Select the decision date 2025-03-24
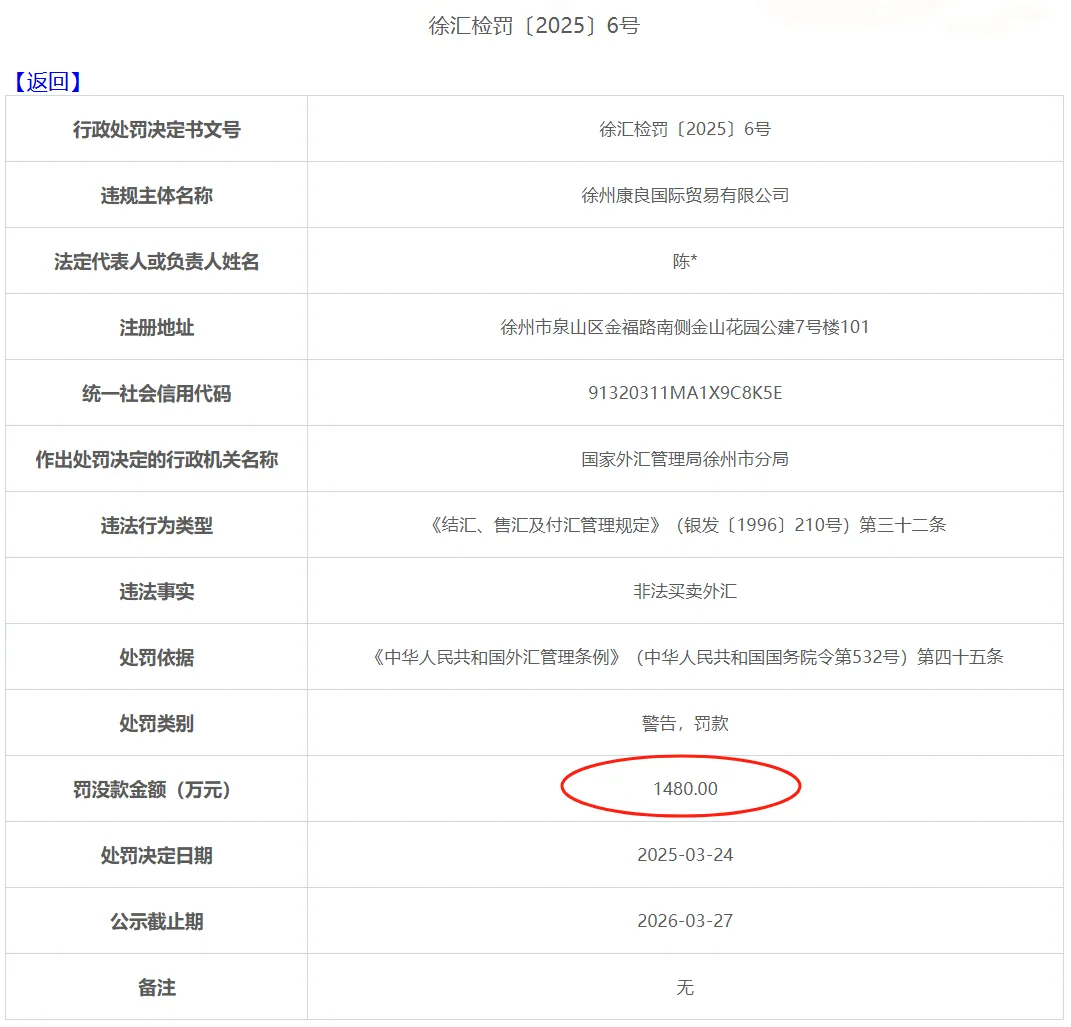Viewport: 1071px width, 1027px height. [685, 854]
